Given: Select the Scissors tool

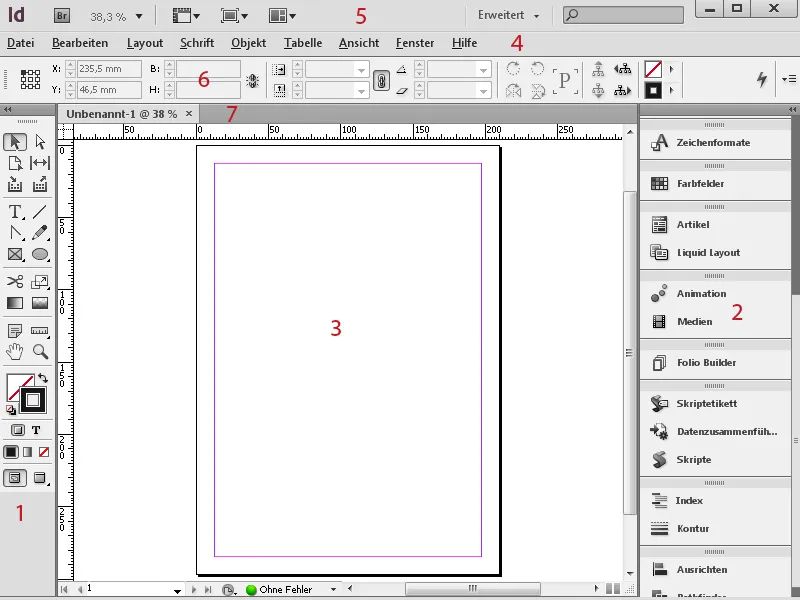Looking at the screenshot, I should 13,281.
